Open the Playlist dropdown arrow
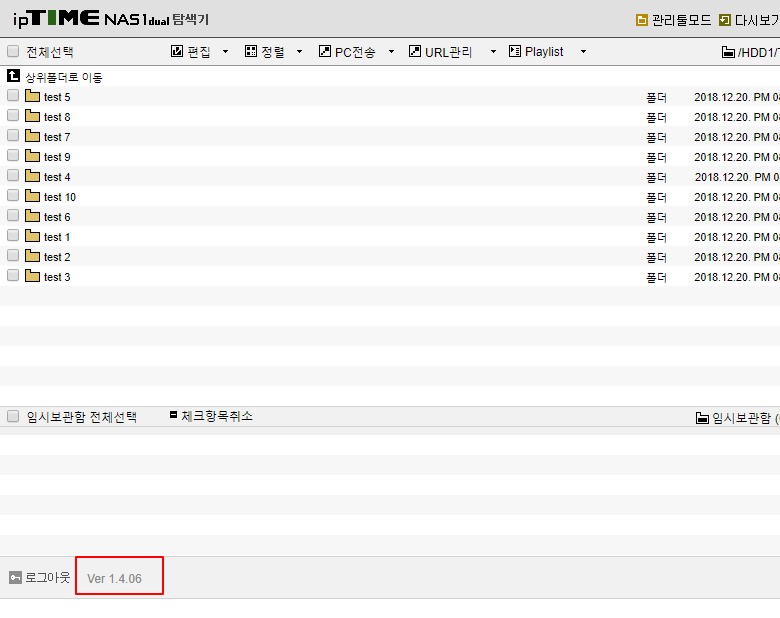 [x=584, y=51]
